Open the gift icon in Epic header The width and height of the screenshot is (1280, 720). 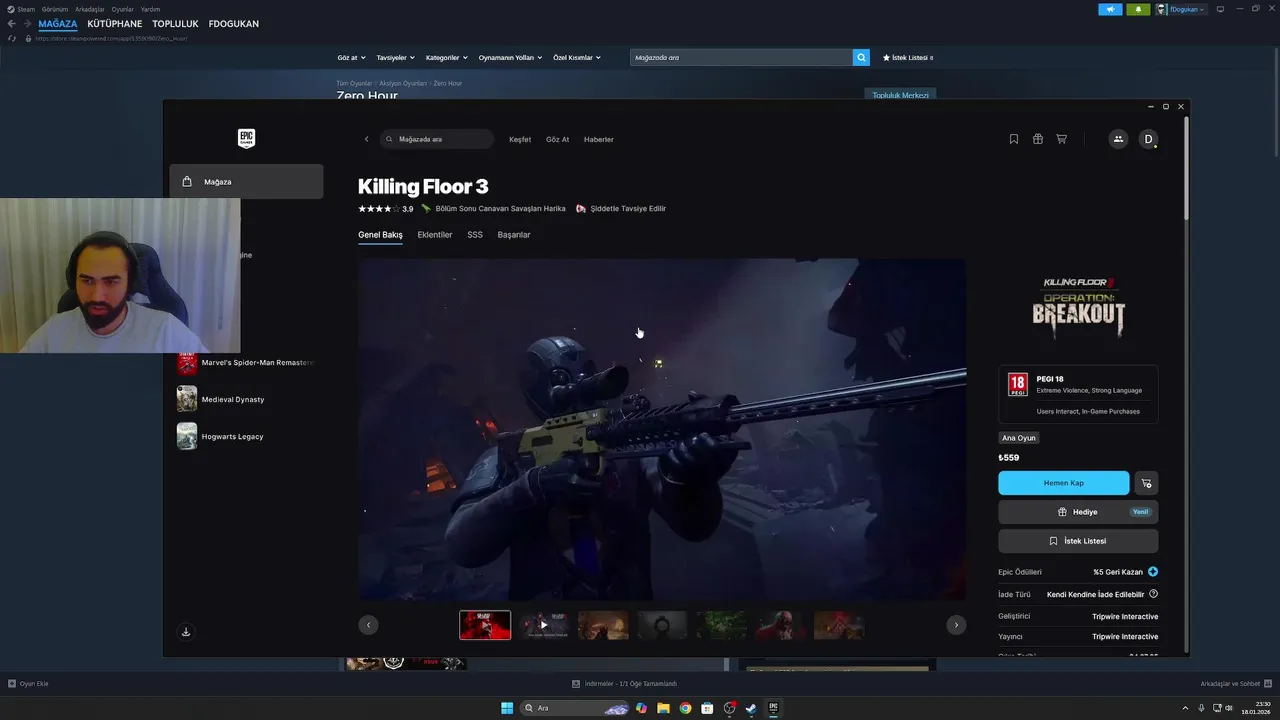(x=1038, y=139)
